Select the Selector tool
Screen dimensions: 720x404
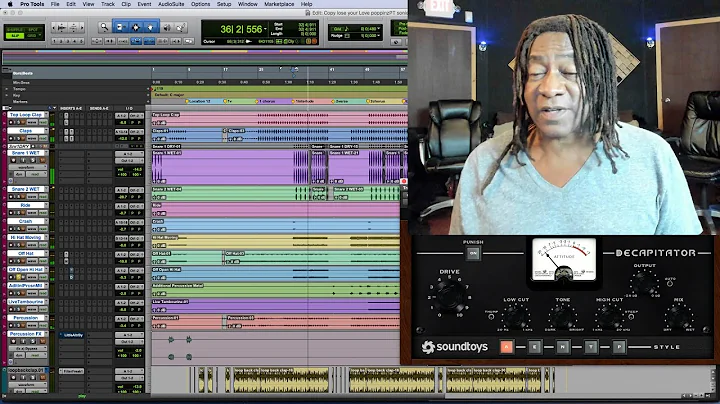135,28
